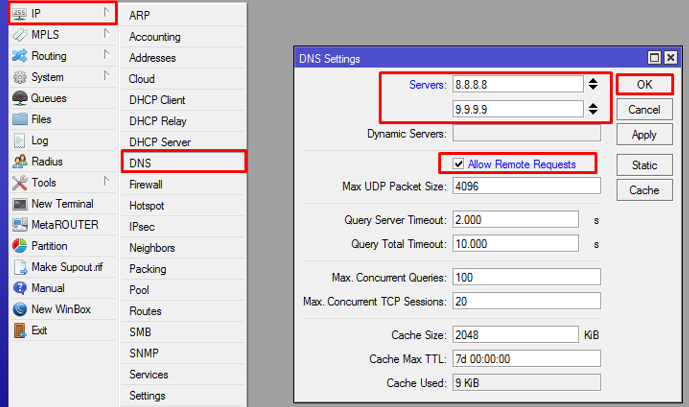Click the MetaROUTER icon

click(x=20, y=225)
